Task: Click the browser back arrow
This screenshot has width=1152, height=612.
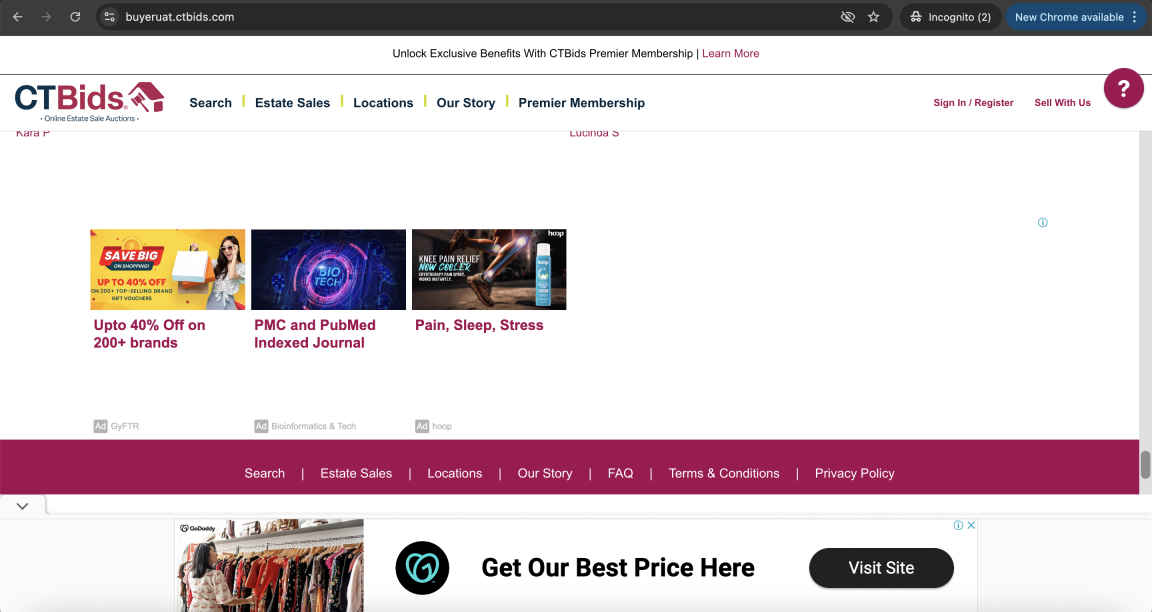Action: click(x=17, y=17)
